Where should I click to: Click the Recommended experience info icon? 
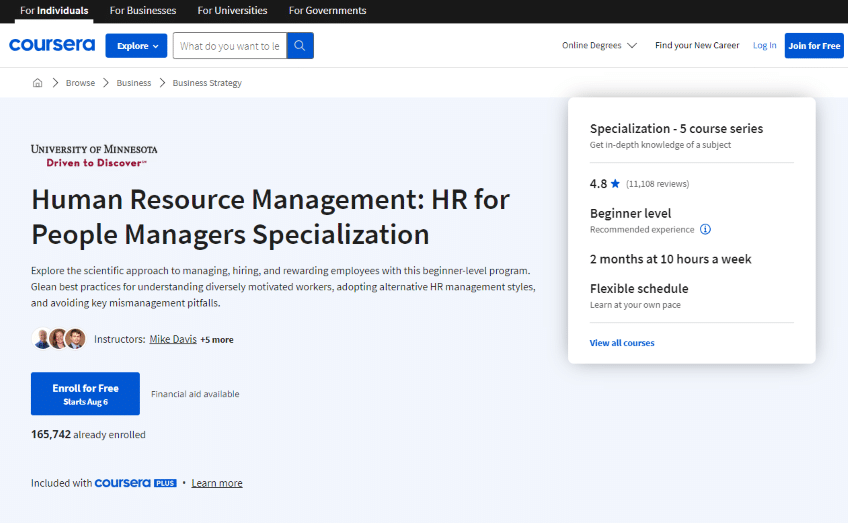(x=705, y=229)
